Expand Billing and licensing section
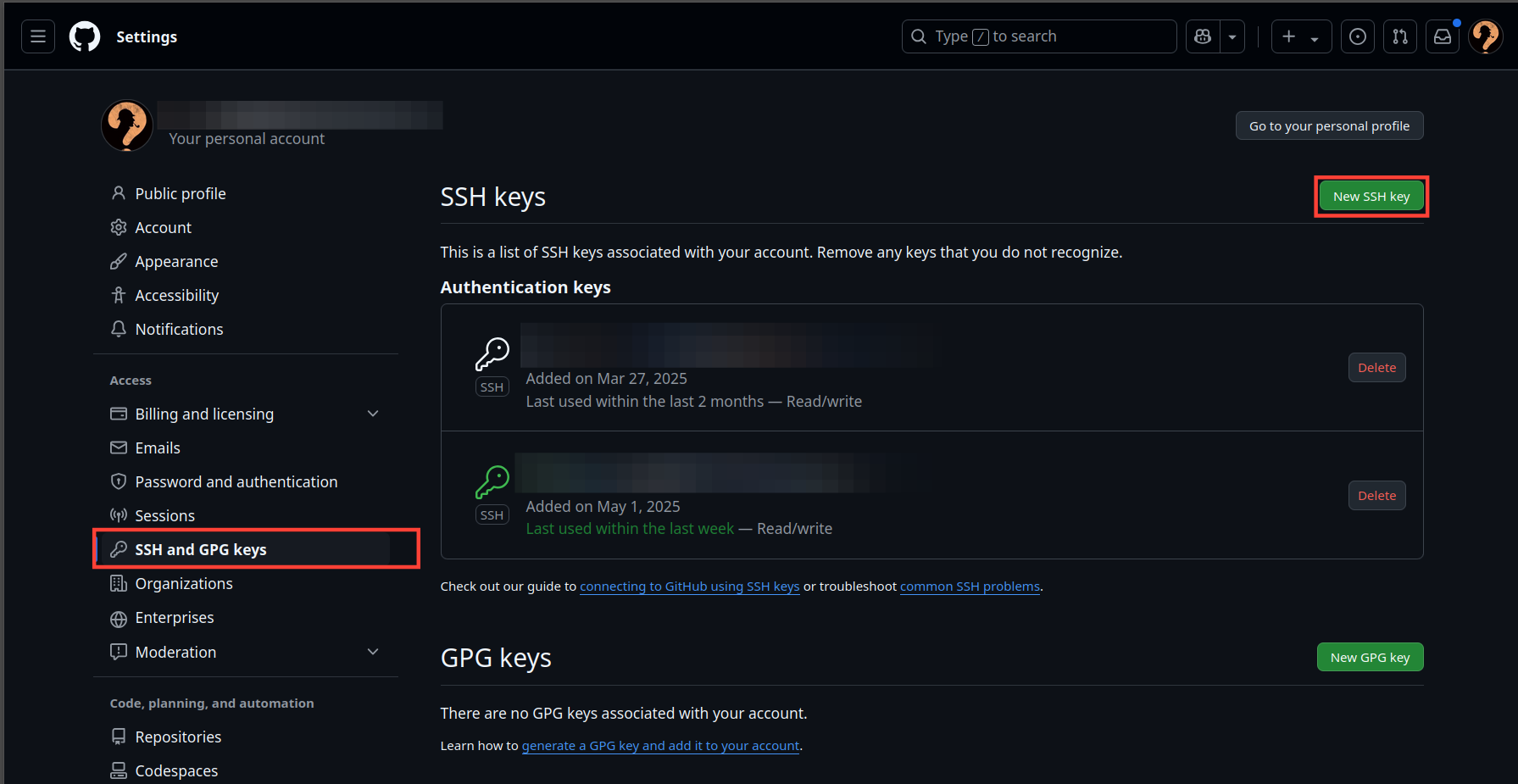Image resolution: width=1518 pixels, height=784 pixels. pyautogui.click(x=373, y=414)
